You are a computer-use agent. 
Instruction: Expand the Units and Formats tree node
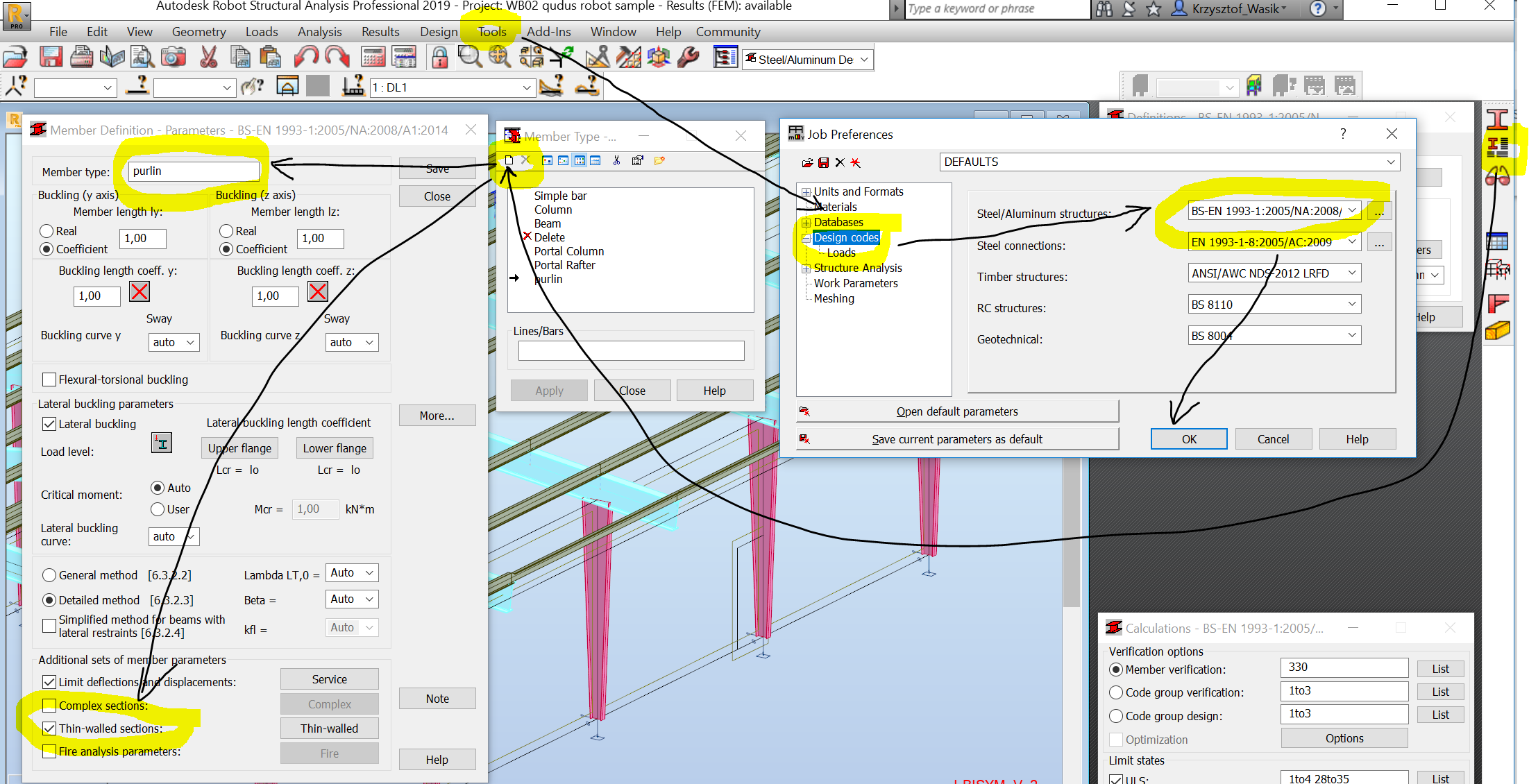point(806,191)
